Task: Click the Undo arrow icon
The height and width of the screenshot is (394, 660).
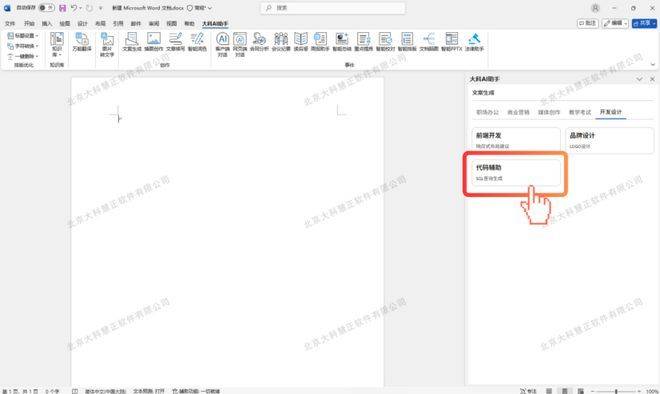Action: [x=74, y=8]
